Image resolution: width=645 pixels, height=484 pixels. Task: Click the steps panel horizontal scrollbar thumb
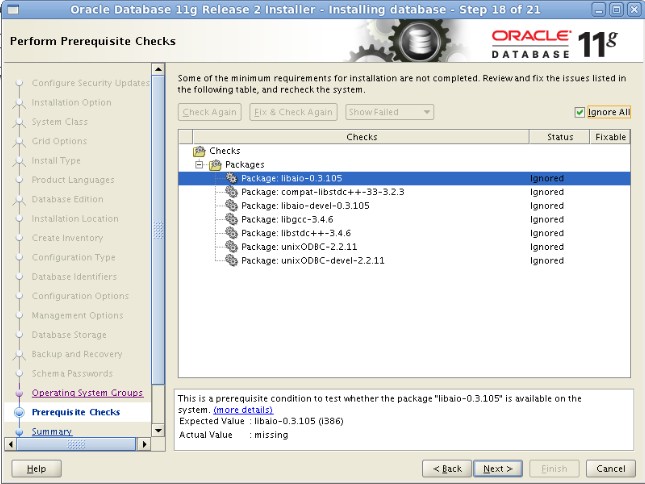76,444
